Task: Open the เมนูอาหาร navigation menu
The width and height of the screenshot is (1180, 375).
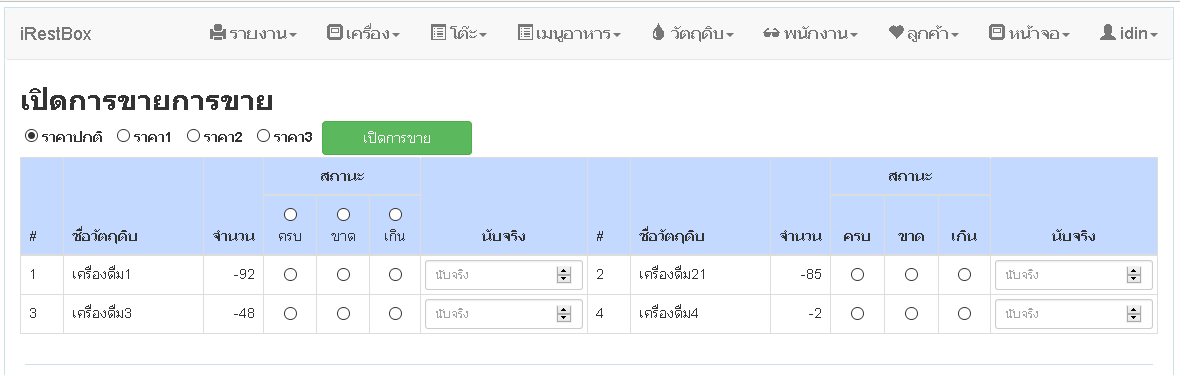Action: coord(569,33)
